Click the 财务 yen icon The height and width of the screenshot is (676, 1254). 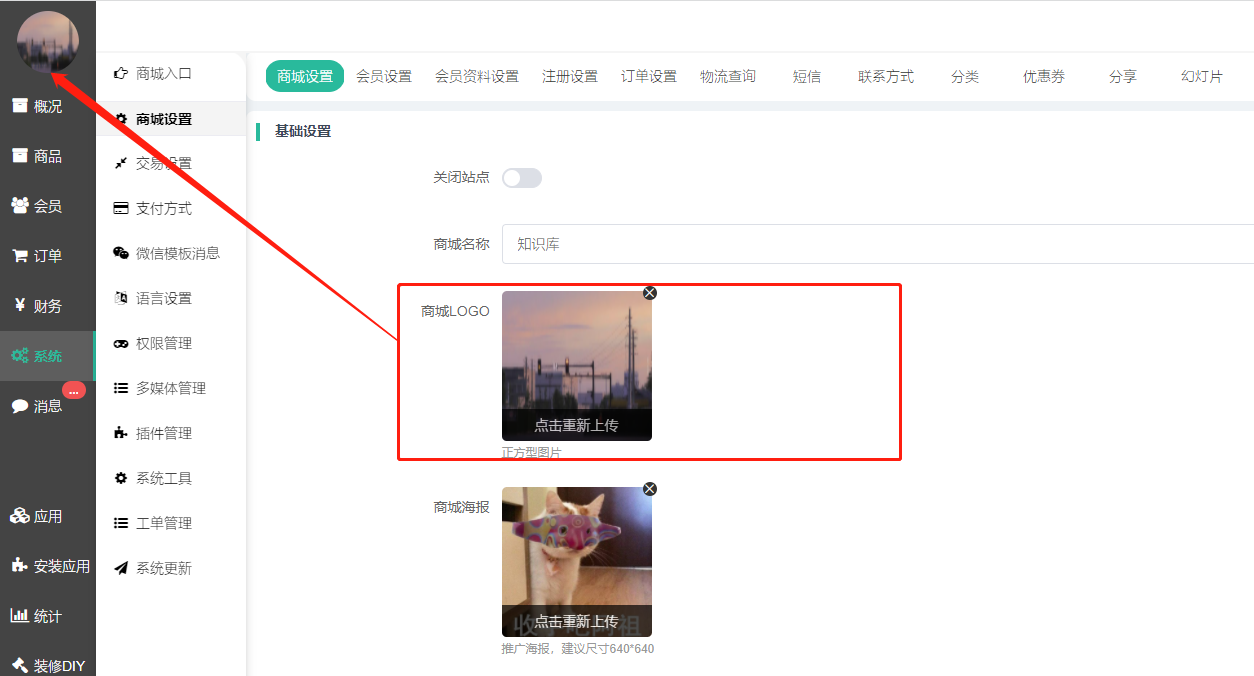(20, 306)
